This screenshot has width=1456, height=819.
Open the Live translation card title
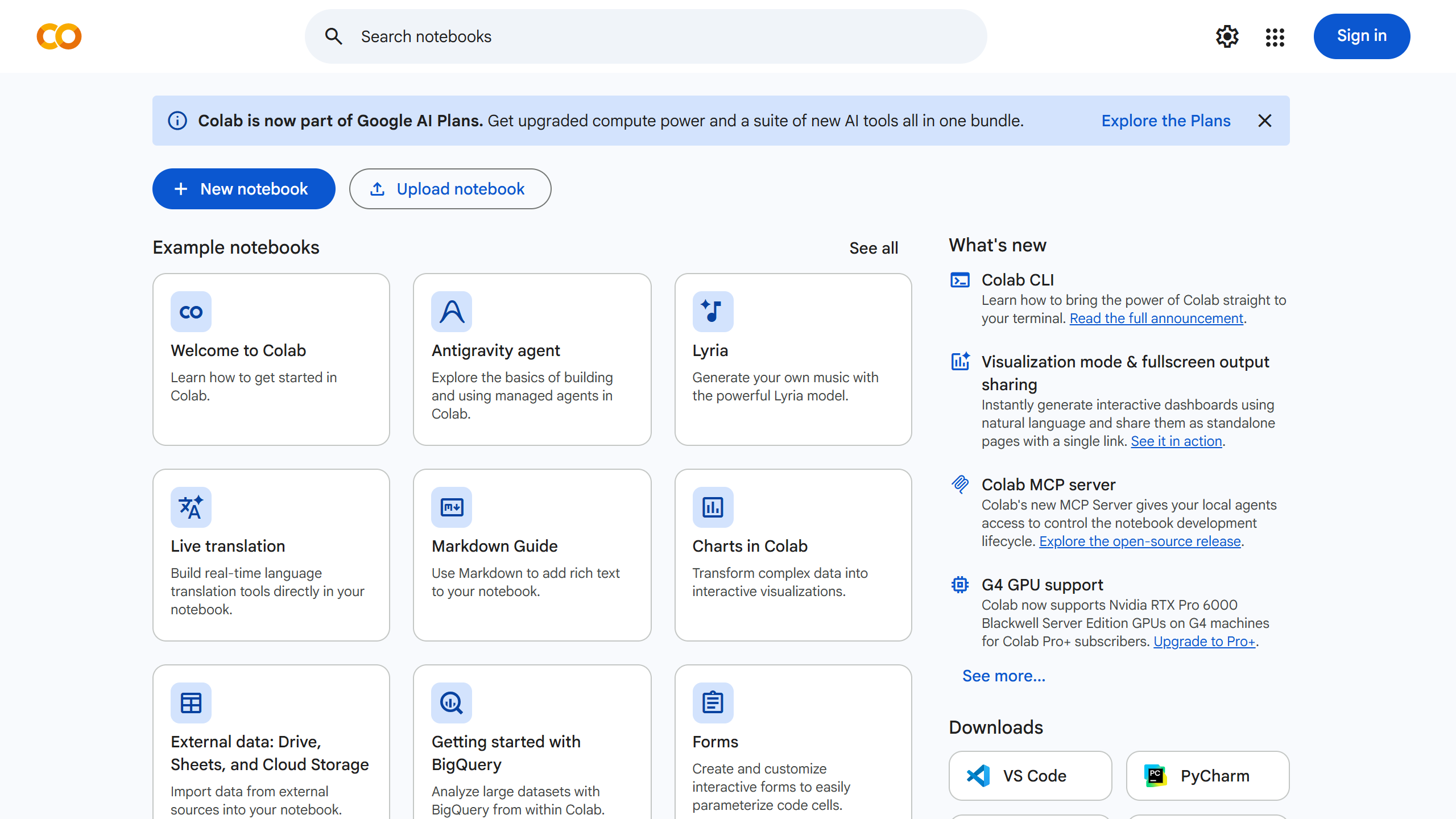(x=227, y=546)
